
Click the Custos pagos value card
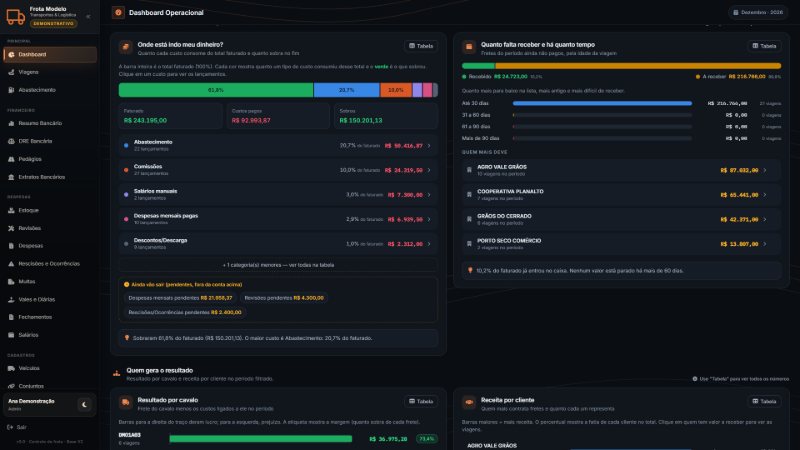coord(278,116)
